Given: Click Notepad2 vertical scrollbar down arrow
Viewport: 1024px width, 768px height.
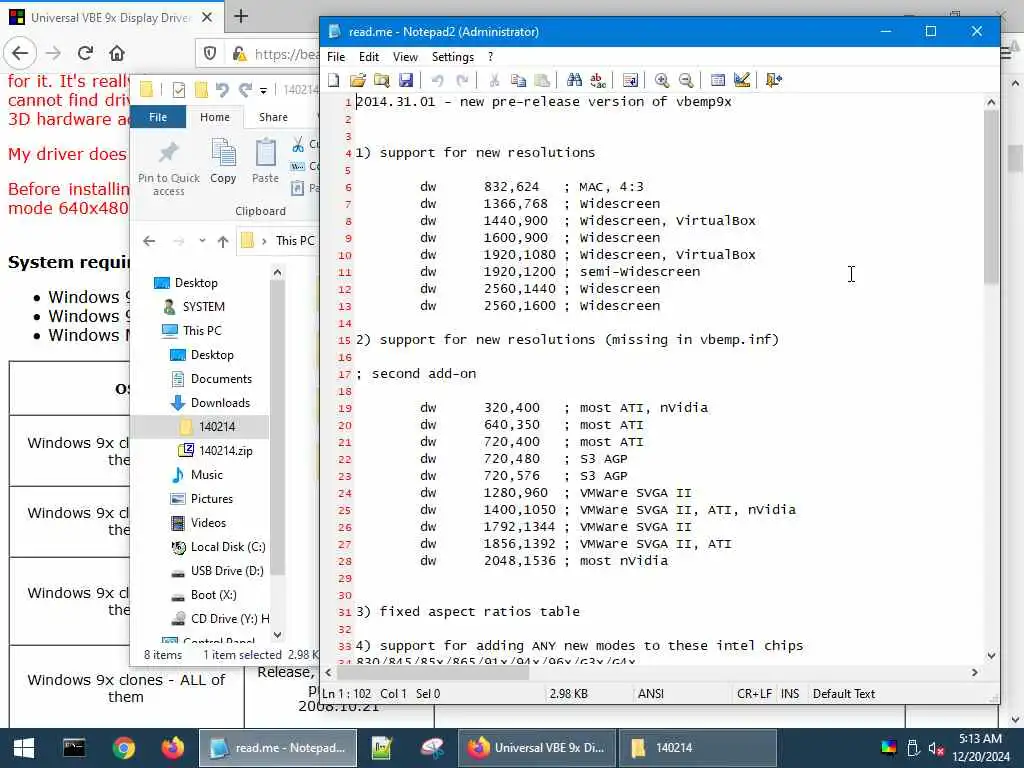Looking at the screenshot, I should click(x=991, y=656).
